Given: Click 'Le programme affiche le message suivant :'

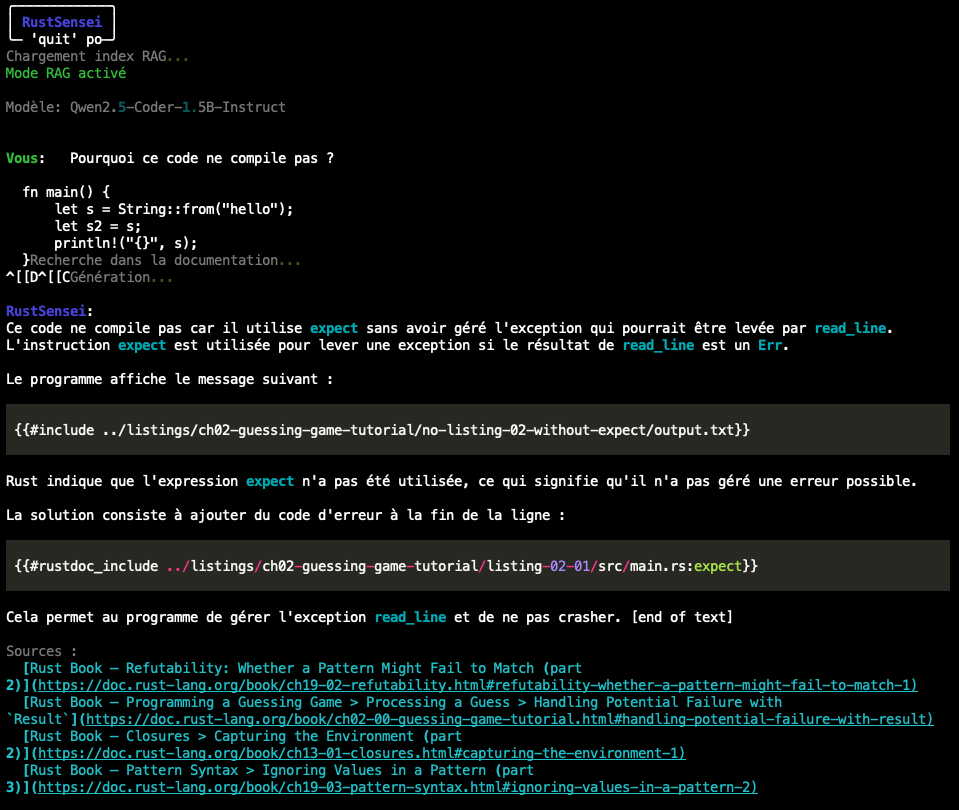Looking at the screenshot, I should [169, 379].
